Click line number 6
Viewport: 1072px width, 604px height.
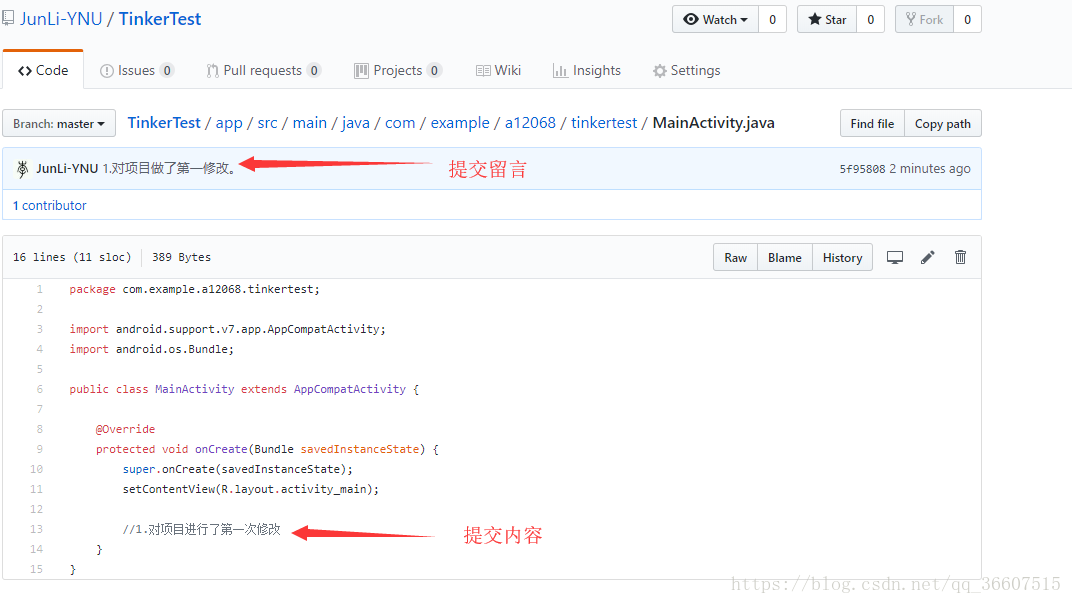[x=40, y=389]
